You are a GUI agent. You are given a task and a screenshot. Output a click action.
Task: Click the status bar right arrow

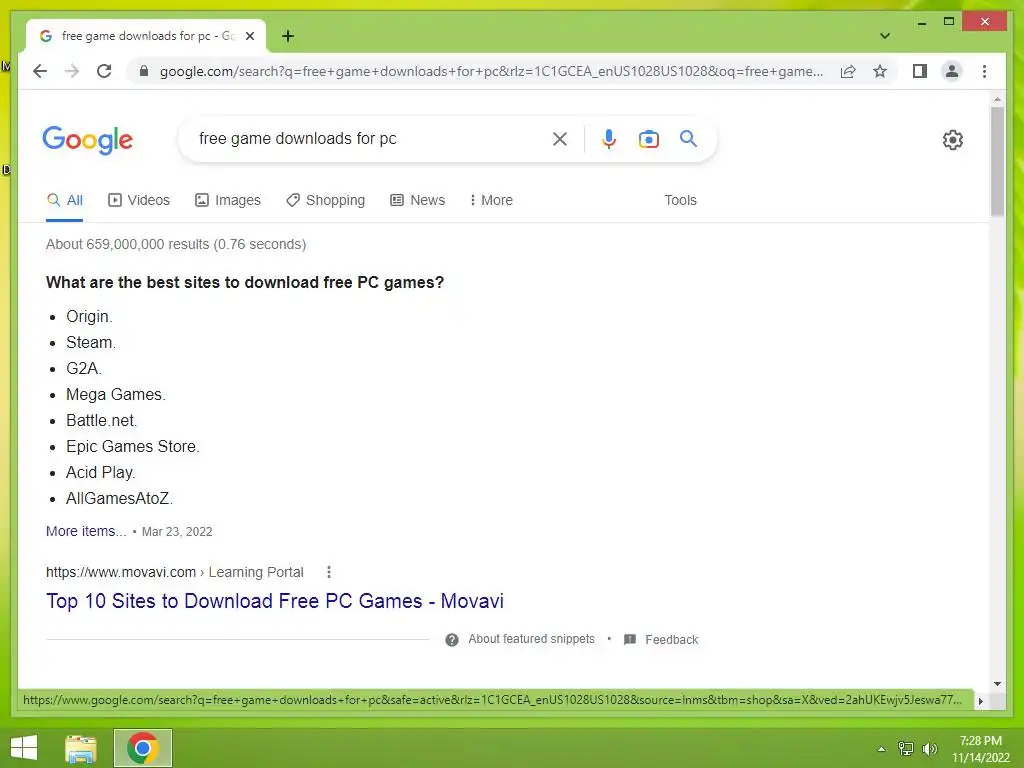coord(980,701)
